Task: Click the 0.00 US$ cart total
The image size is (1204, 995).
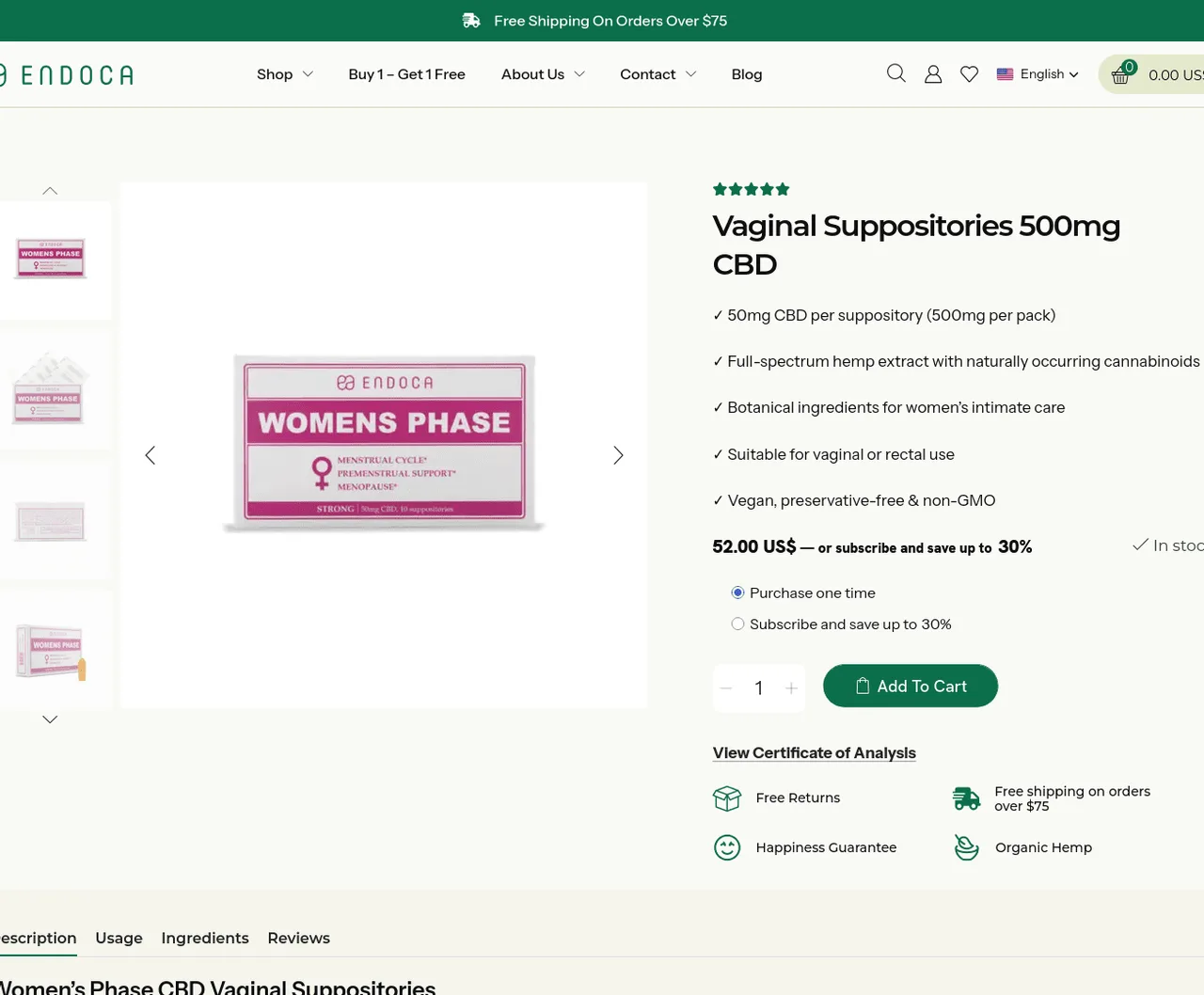Action: coord(1176,75)
